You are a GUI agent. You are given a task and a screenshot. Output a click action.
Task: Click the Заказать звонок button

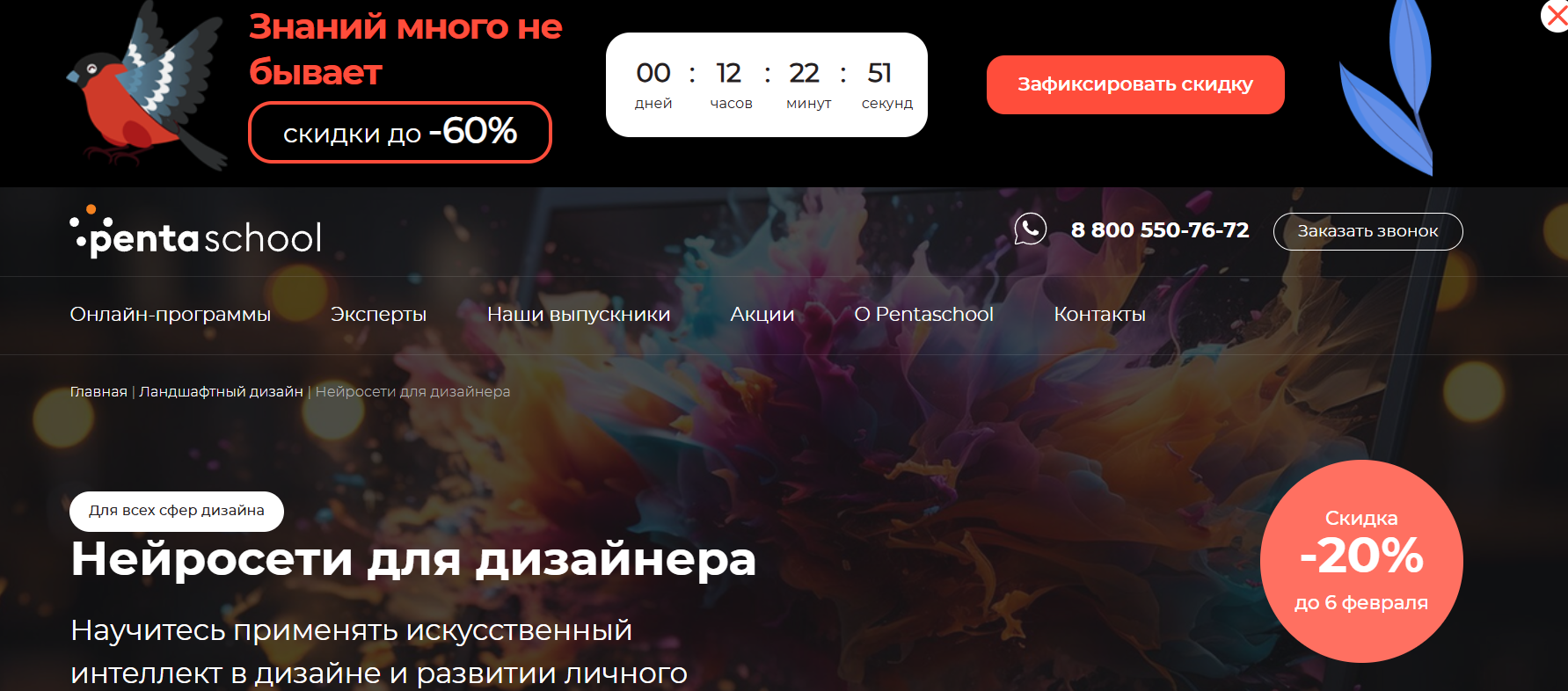[x=1367, y=231]
